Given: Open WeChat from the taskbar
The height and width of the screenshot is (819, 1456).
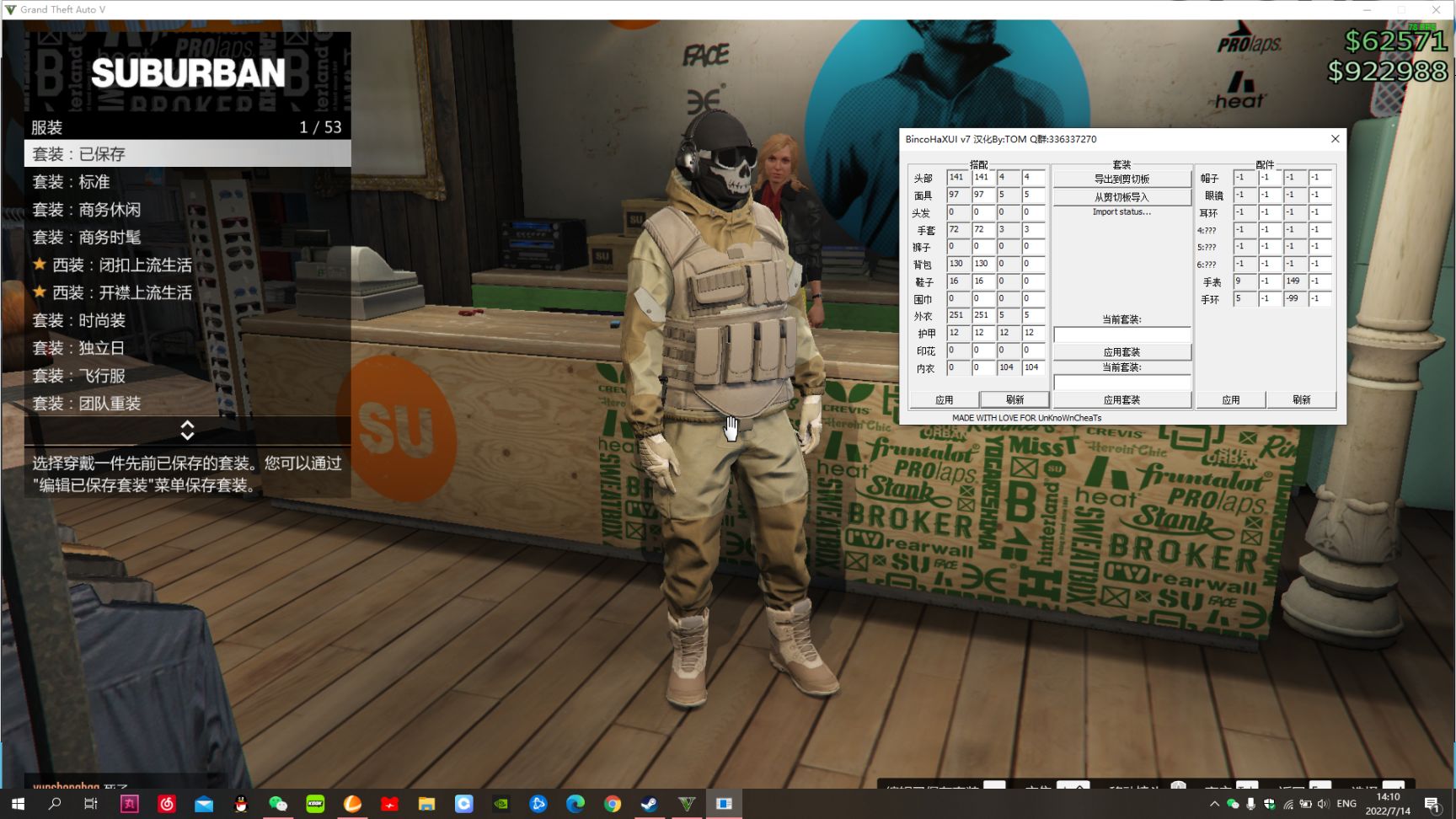Looking at the screenshot, I should coord(278,804).
